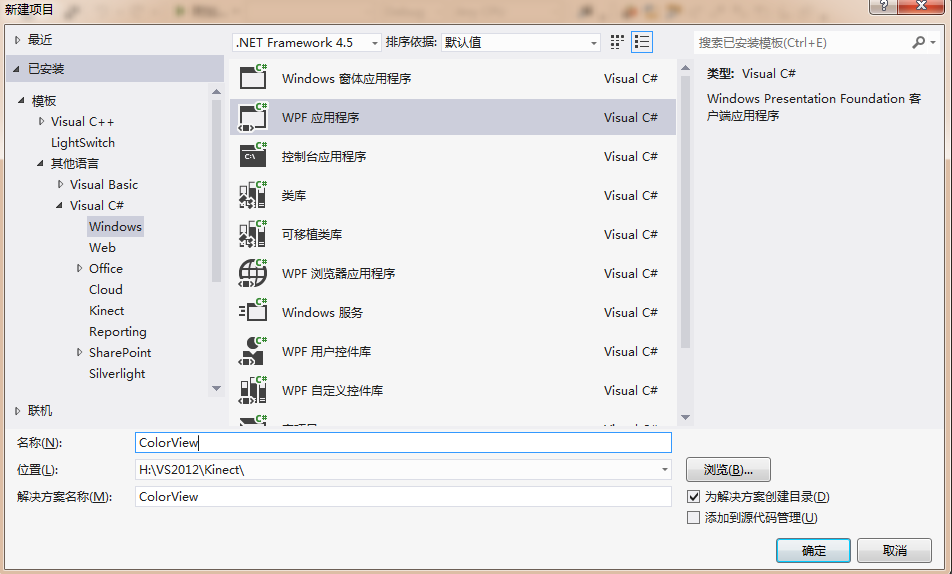The image size is (952, 574).
Task: Select the Windows category under Visual C#
Action: pyautogui.click(x=115, y=227)
